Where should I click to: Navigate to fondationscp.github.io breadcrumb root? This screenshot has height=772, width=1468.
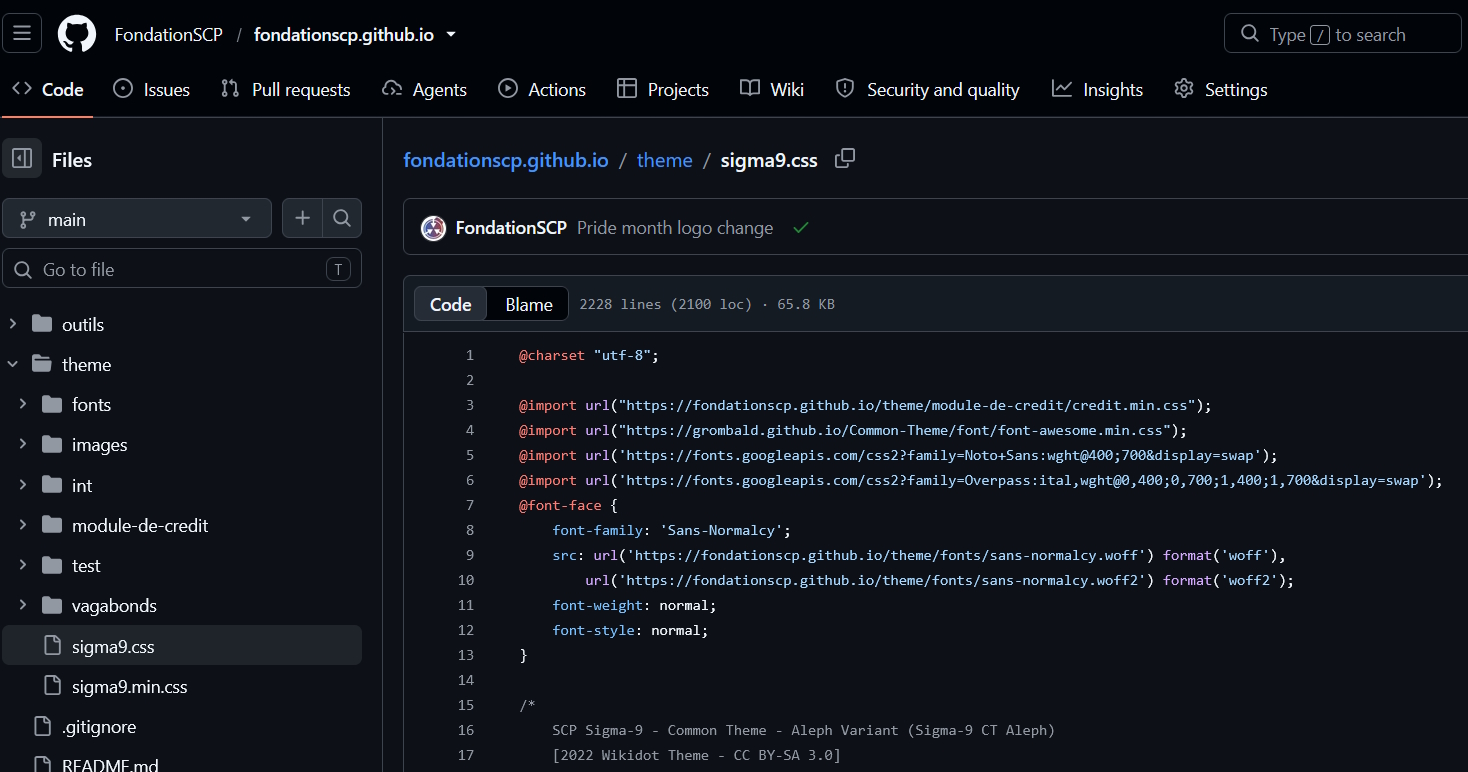505,160
